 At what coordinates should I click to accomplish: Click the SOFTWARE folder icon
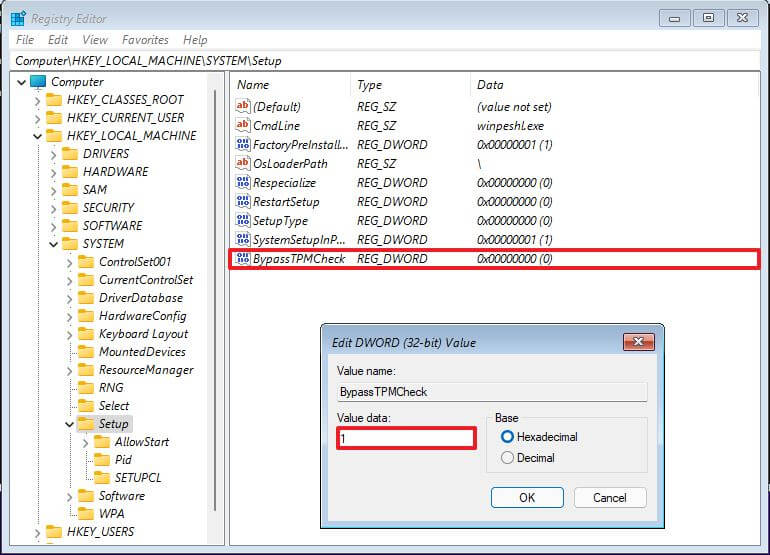click(70, 226)
